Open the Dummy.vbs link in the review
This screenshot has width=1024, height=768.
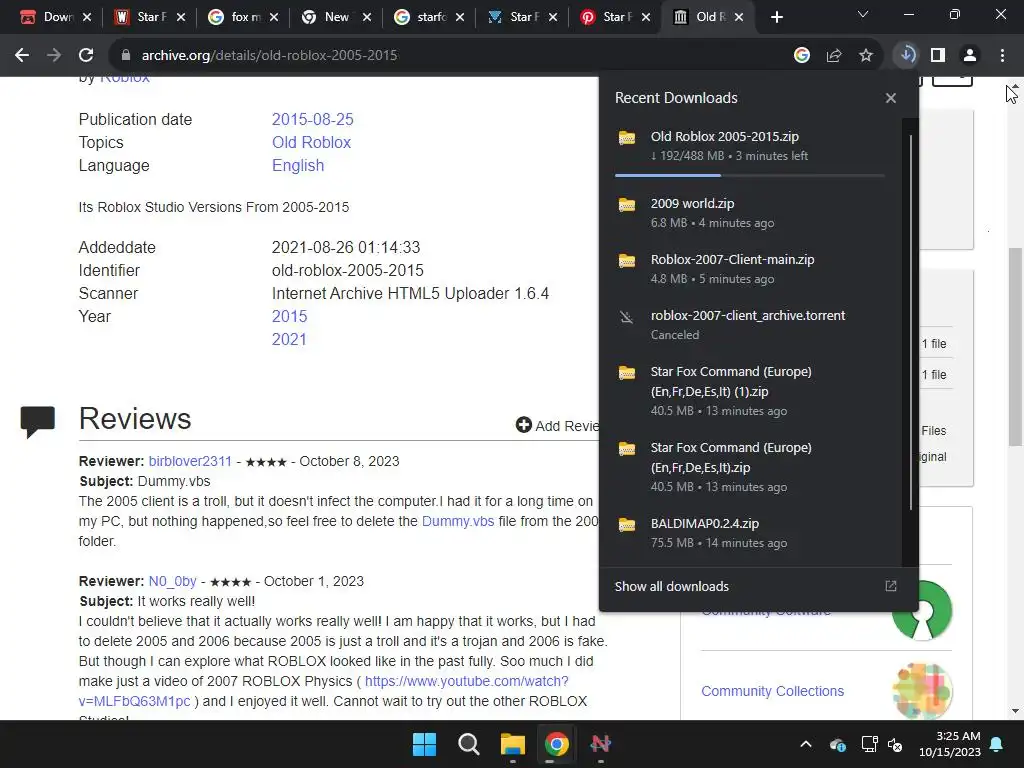tap(458, 521)
